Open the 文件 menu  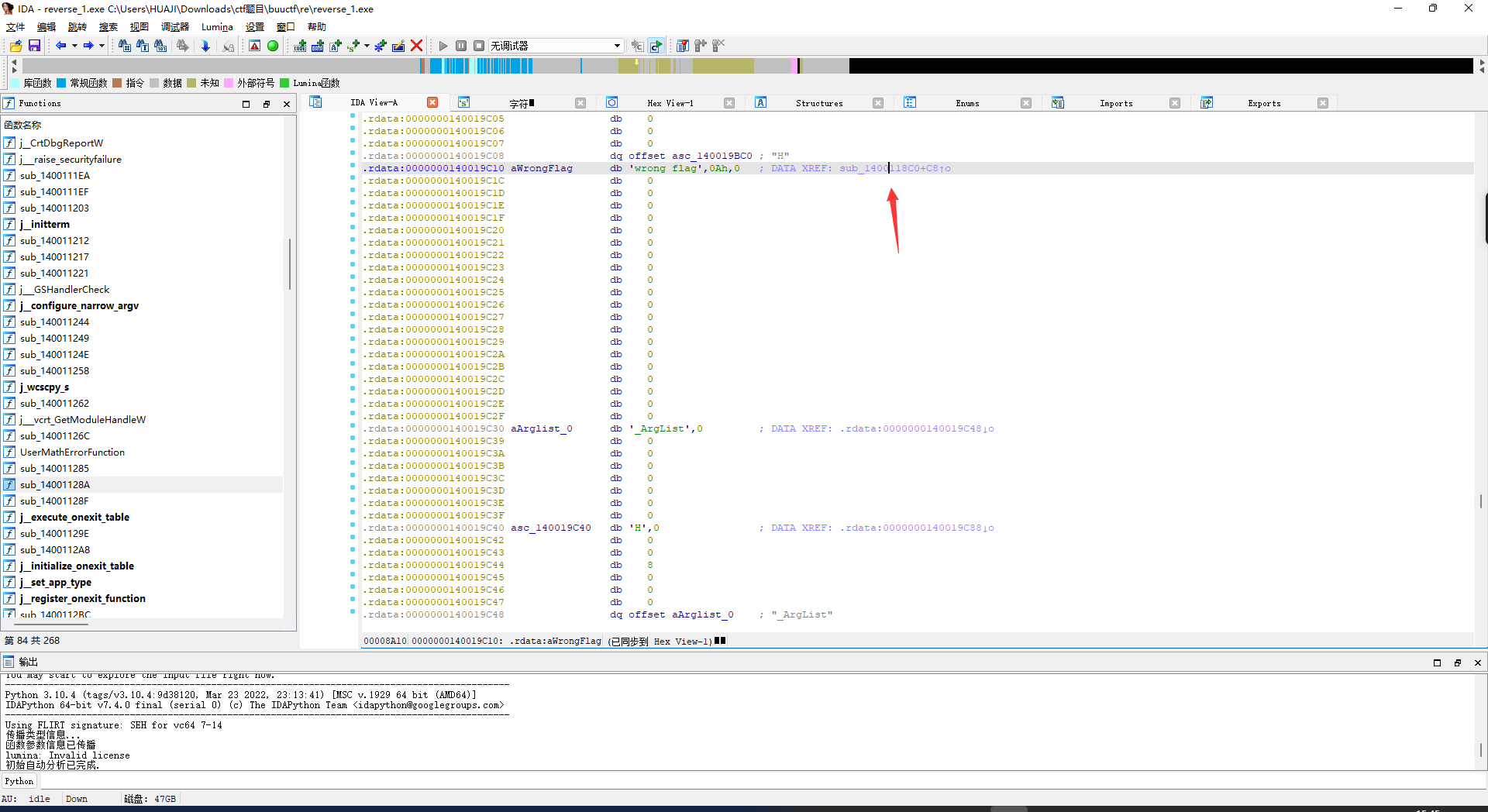(x=15, y=27)
